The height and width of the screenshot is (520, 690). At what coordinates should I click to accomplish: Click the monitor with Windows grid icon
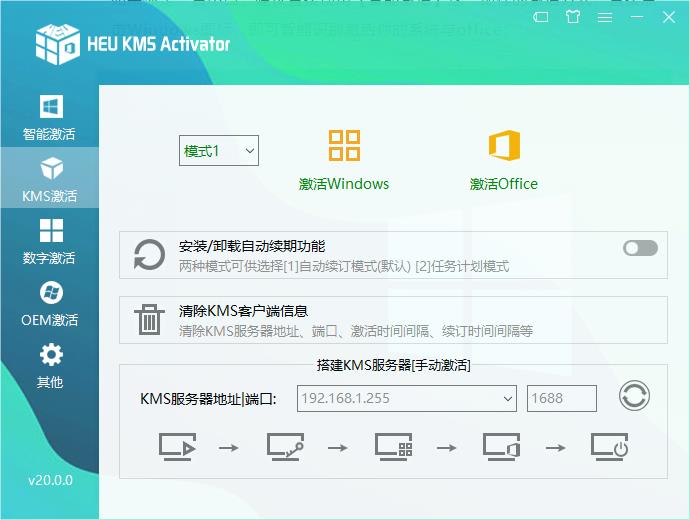pyautogui.click(x=393, y=447)
